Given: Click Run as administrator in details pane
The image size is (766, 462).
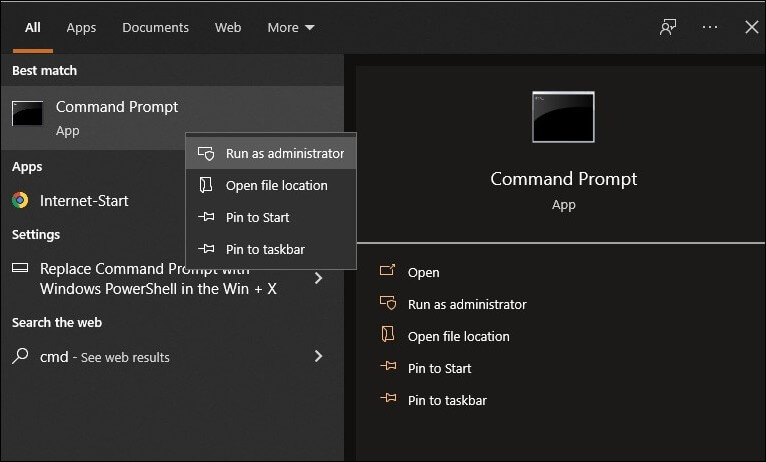Looking at the screenshot, I should [x=467, y=304].
